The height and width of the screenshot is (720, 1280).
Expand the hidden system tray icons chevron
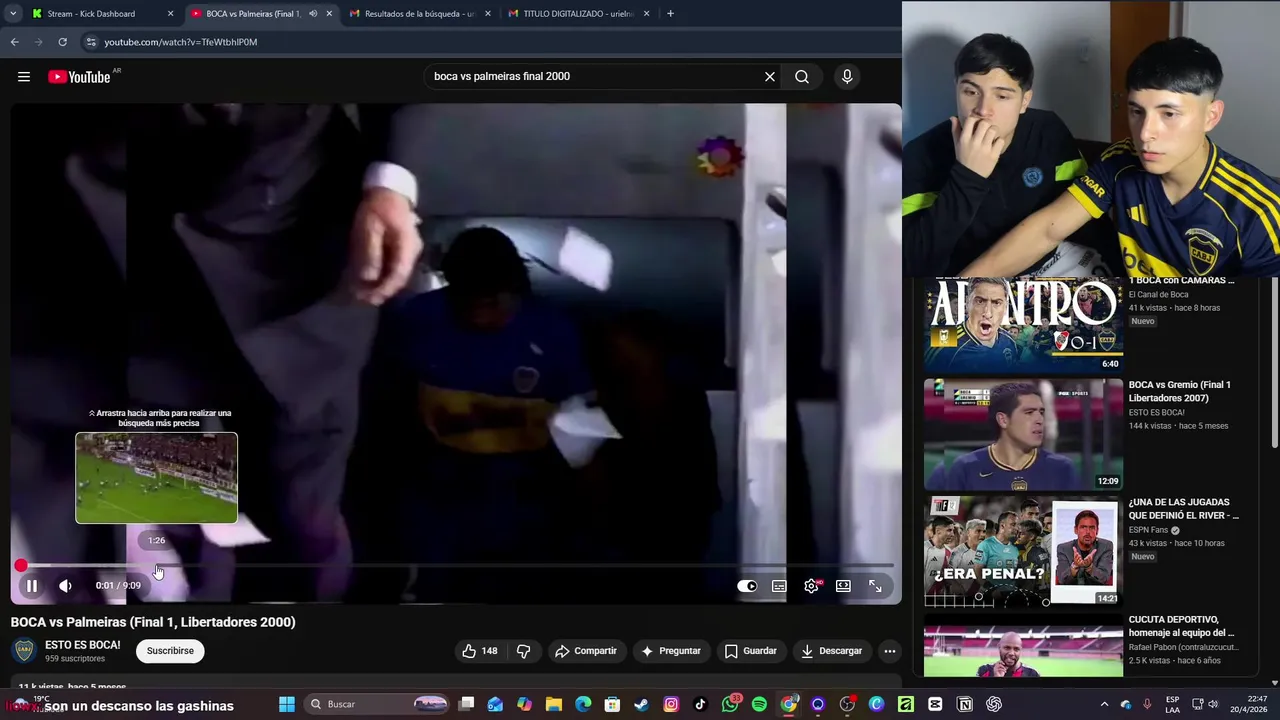tap(1104, 704)
